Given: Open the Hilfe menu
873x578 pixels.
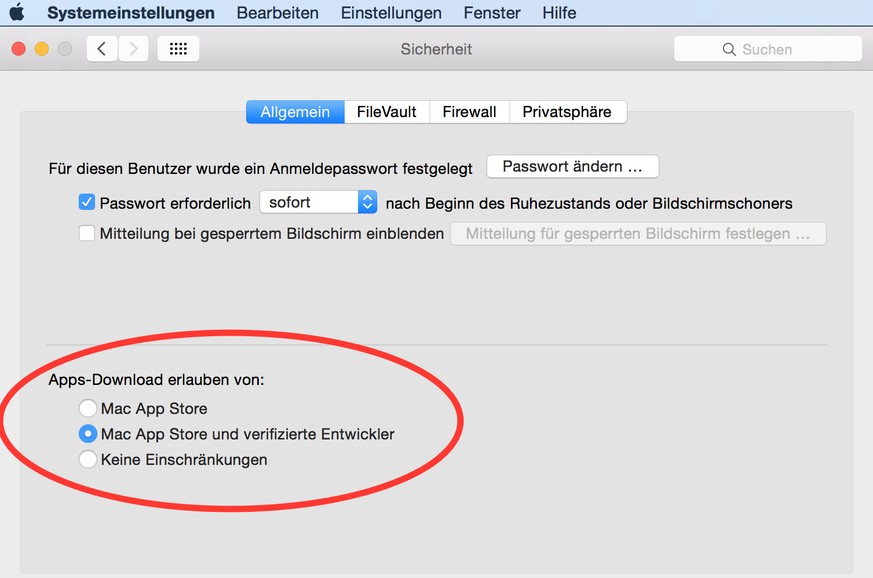Looking at the screenshot, I should coord(560,12).
